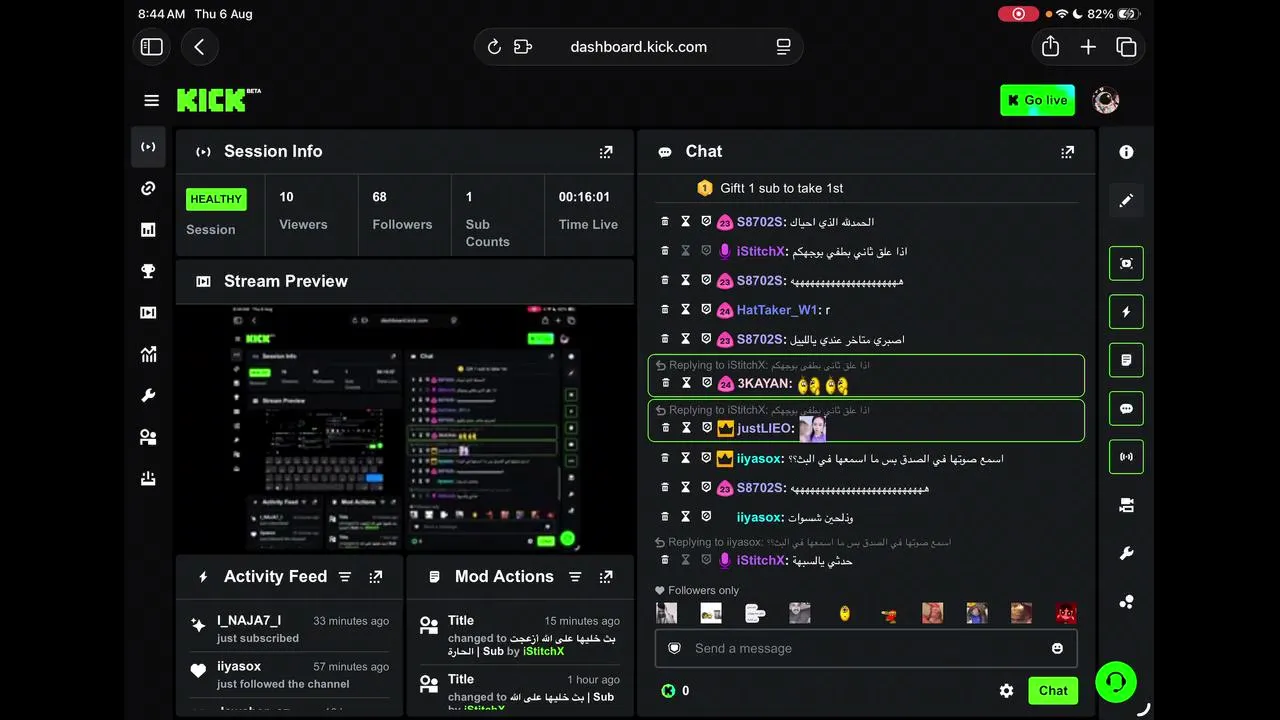Open the users icon in left sidebar
This screenshot has height=720, width=1280.
(x=148, y=437)
